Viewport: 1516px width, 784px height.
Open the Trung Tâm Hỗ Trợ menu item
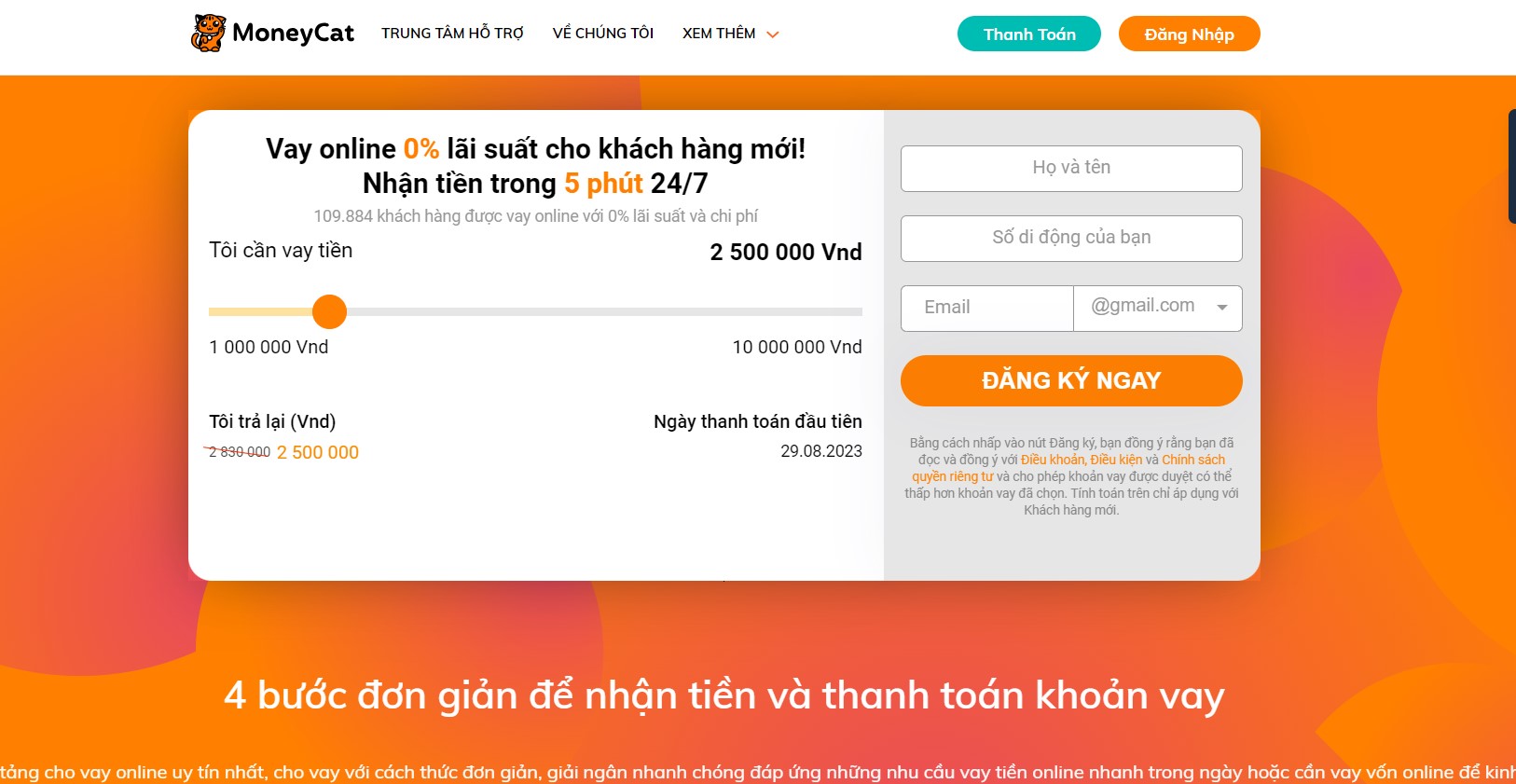click(452, 34)
